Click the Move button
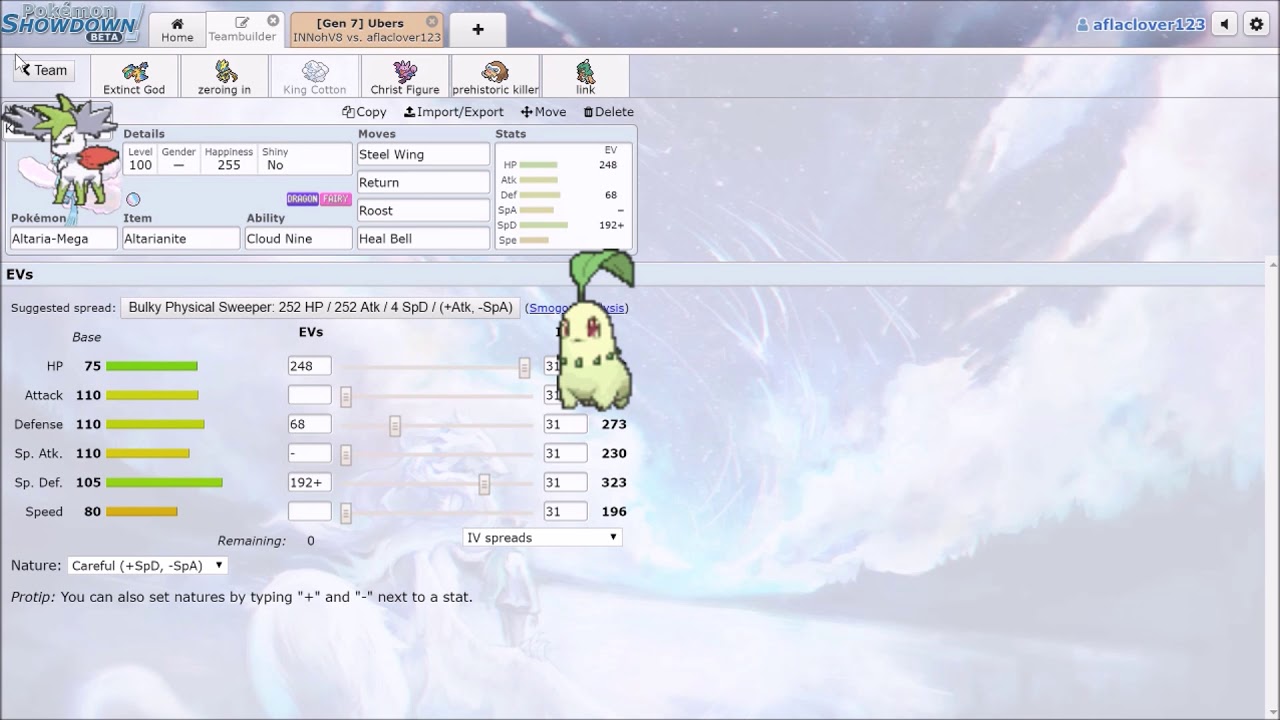 coord(543,112)
